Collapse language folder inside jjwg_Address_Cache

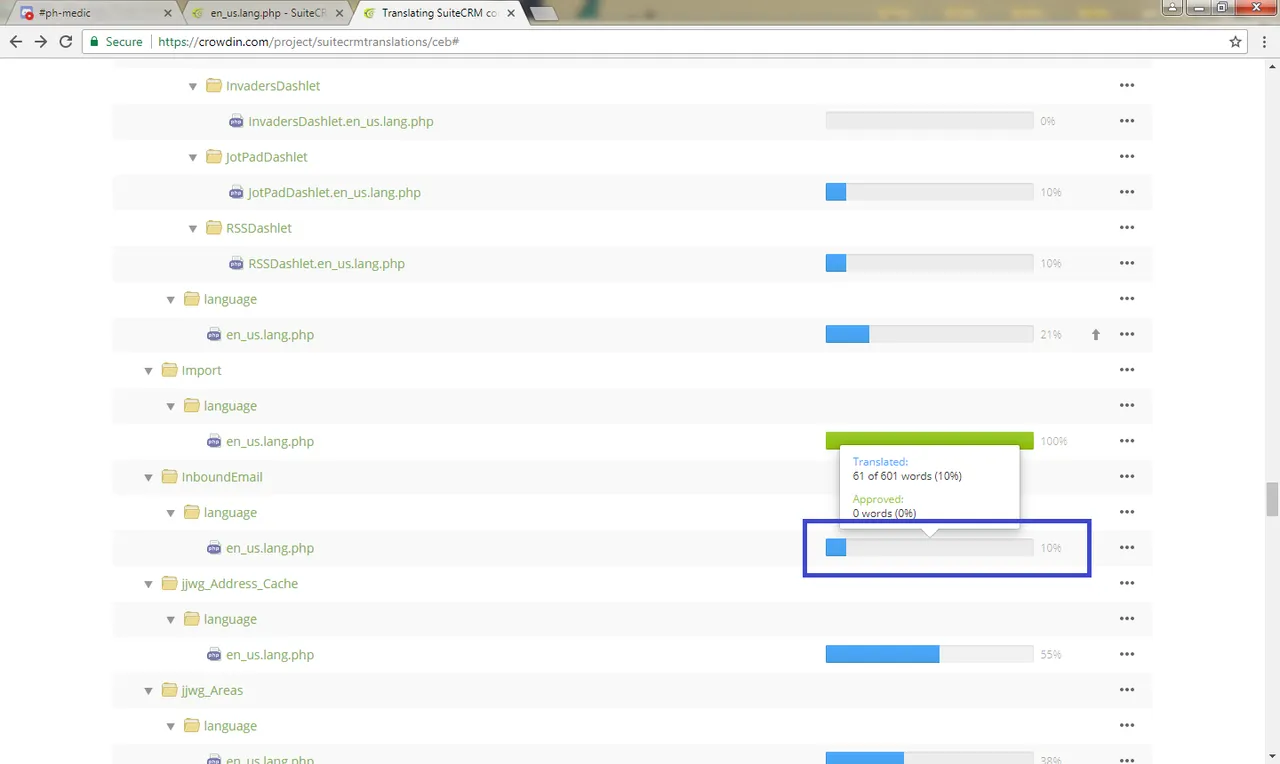(171, 619)
